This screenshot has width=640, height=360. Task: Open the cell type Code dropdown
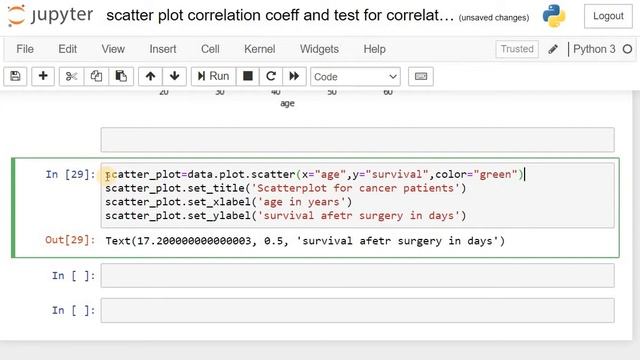(x=355, y=77)
